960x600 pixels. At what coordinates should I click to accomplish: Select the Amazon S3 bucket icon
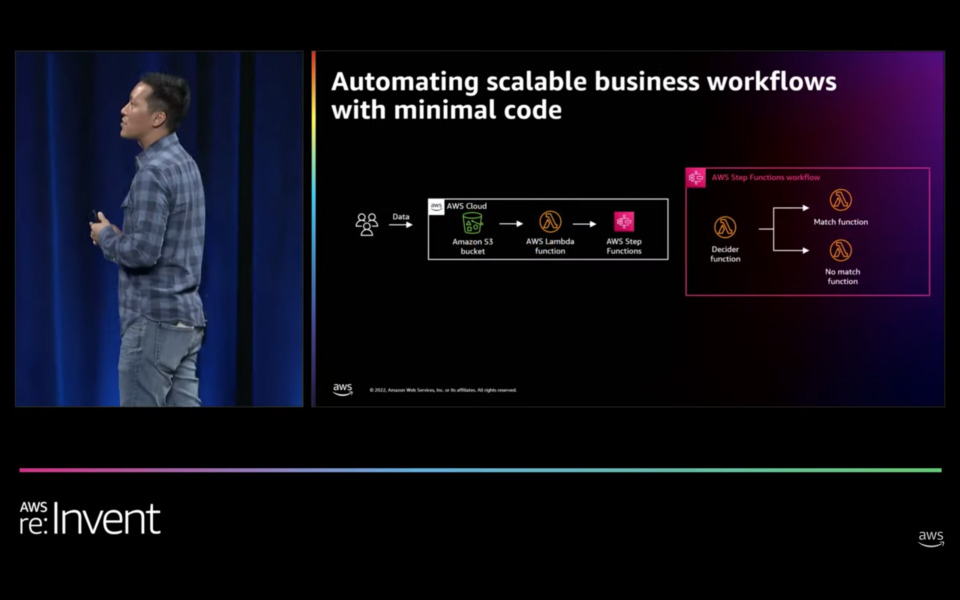point(472,223)
